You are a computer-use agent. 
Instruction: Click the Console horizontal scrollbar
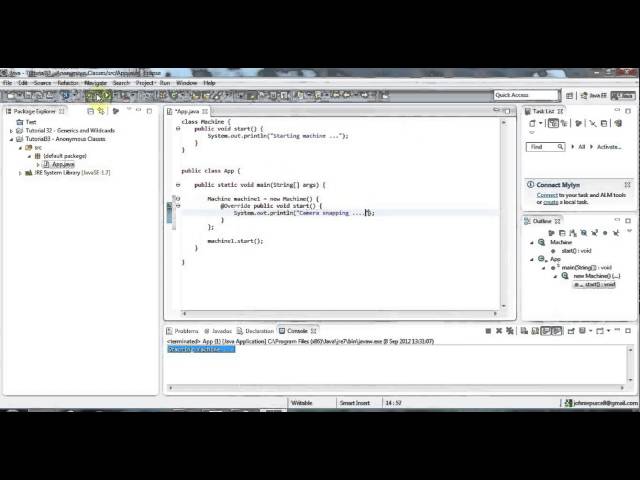tap(396, 388)
